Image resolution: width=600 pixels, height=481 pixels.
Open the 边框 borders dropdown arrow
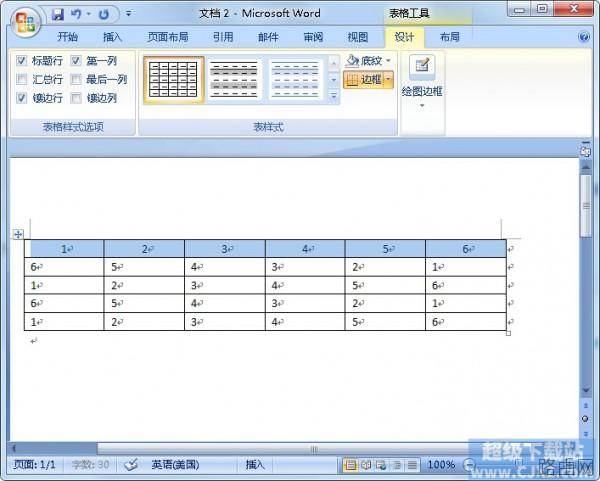388,80
